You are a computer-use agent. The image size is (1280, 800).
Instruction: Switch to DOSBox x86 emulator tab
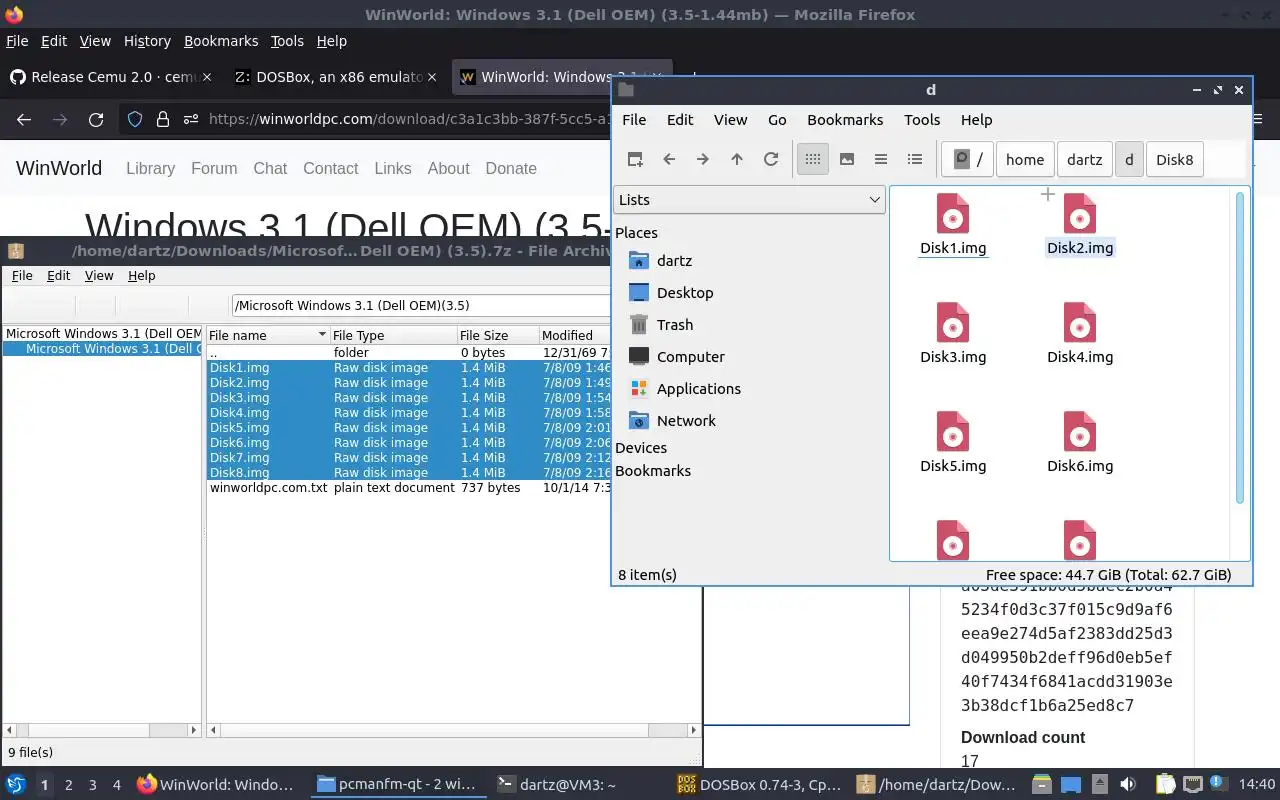(328, 77)
